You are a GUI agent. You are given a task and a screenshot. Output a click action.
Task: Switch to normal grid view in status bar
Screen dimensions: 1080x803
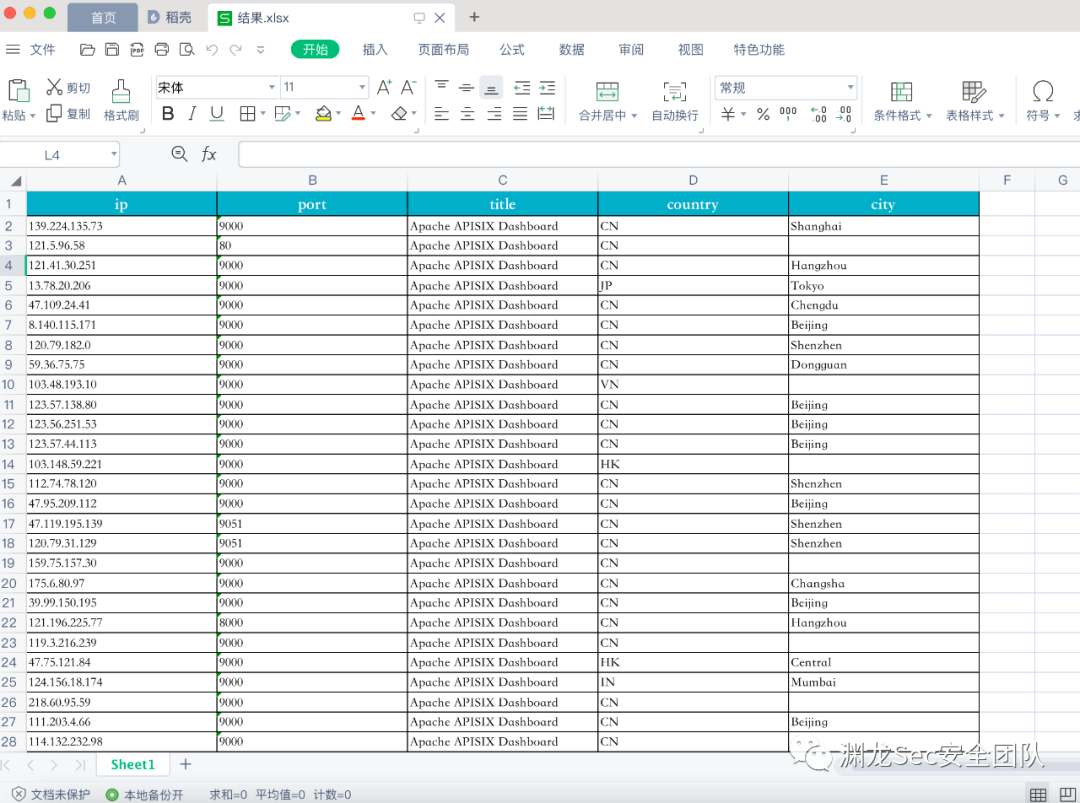click(x=1038, y=794)
